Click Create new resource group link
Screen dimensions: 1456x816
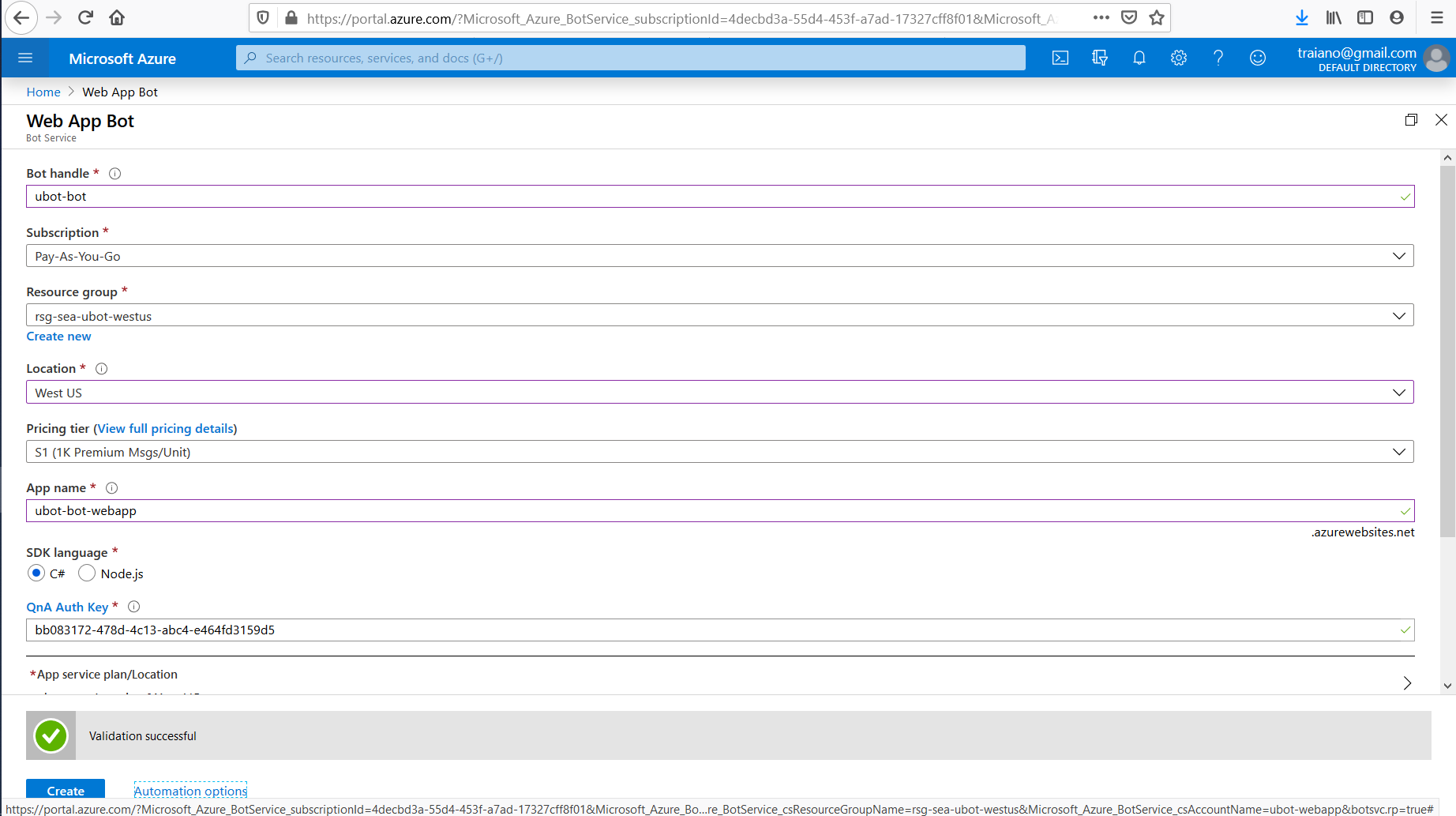pos(58,337)
